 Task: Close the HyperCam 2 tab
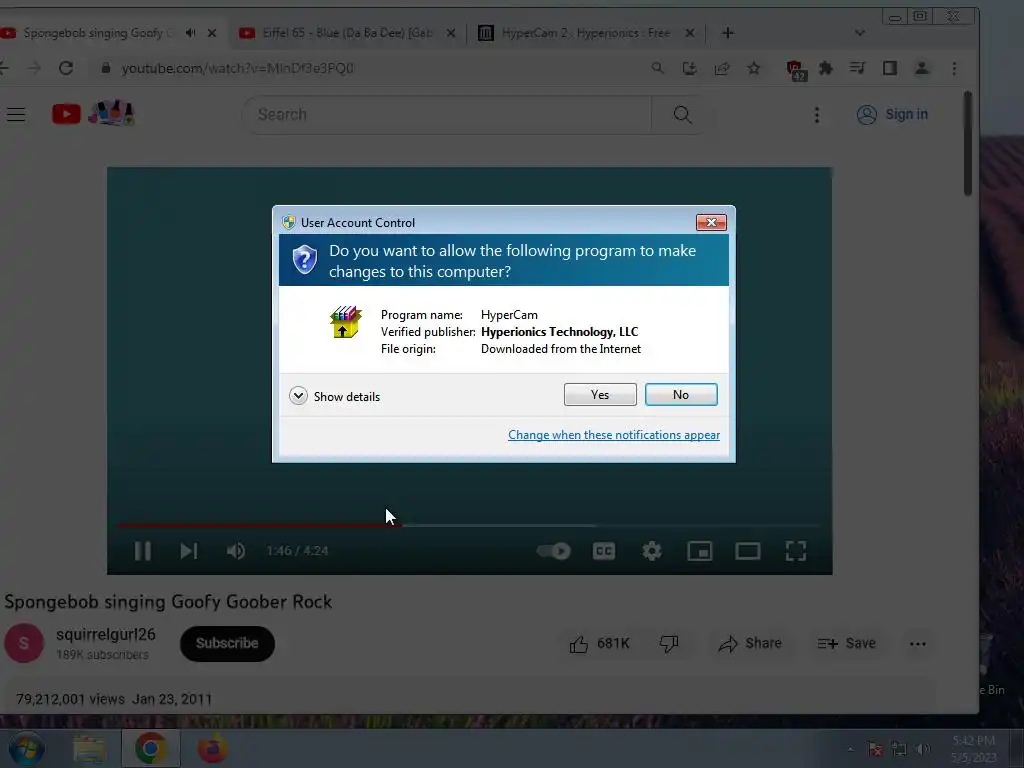click(690, 33)
